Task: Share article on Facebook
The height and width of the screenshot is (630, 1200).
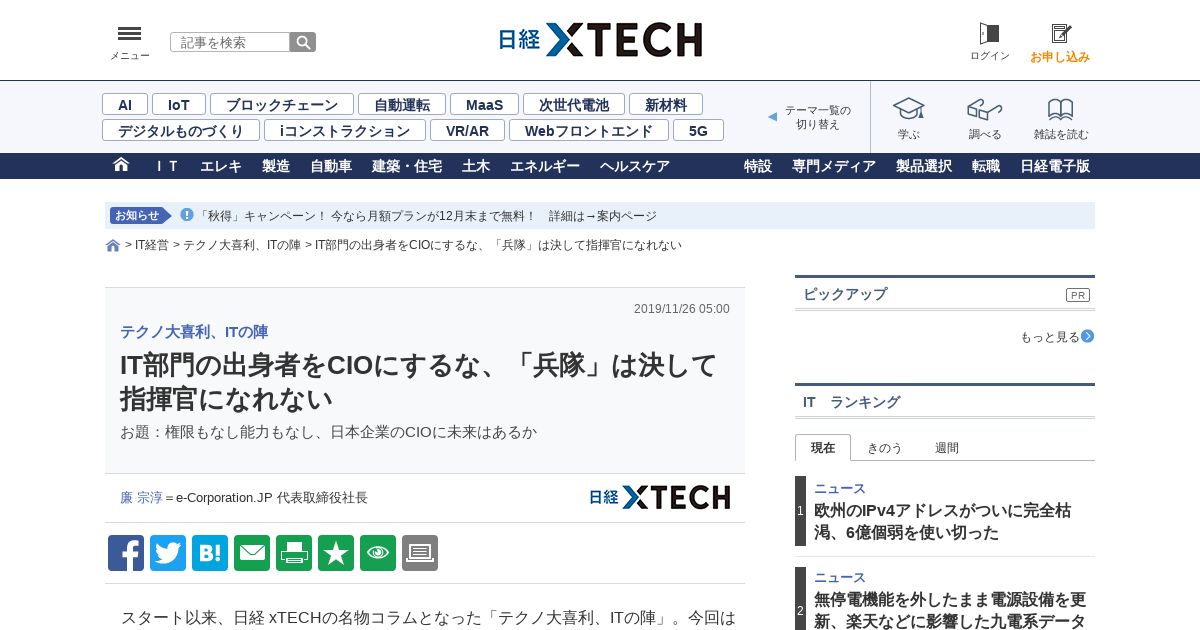Action: (126, 553)
